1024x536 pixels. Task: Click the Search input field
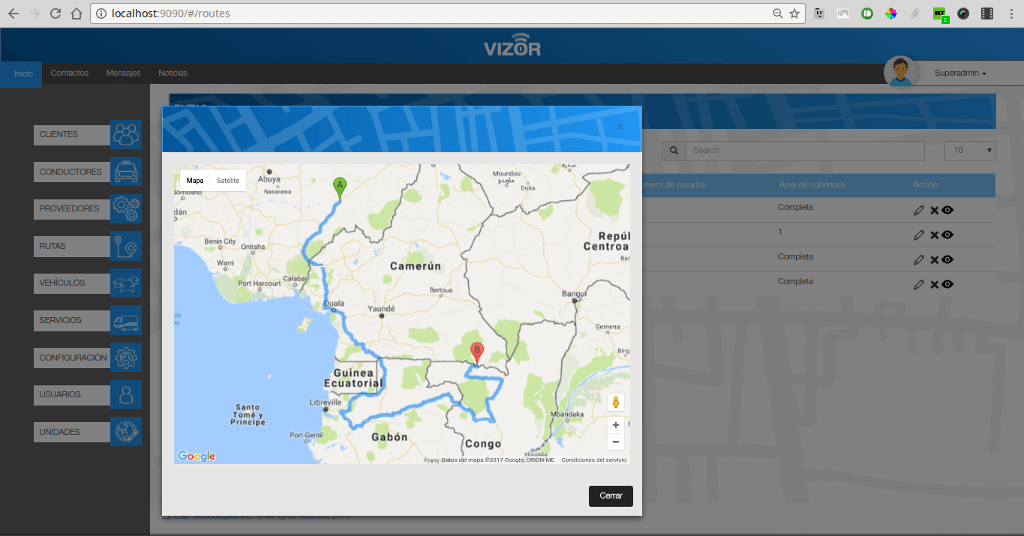click(805, 151)
